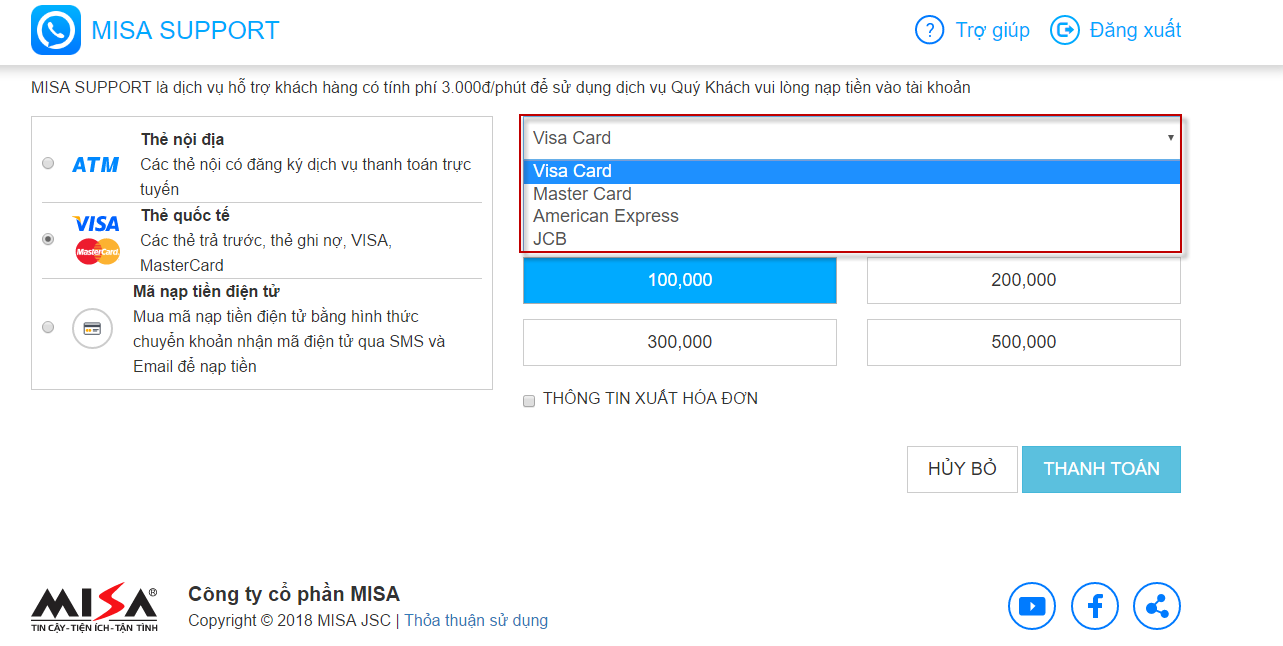Image resolution: width=1283 pixels, height=646 pixels.
Task: Click the MISA SUPPORT title text
Action: coord(185,30)
